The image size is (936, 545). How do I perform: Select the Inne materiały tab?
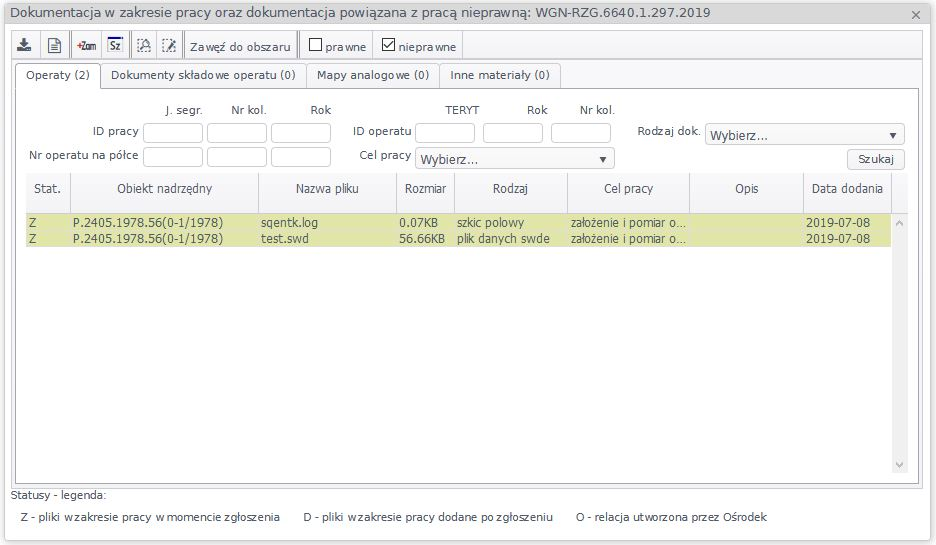point(499,75)
